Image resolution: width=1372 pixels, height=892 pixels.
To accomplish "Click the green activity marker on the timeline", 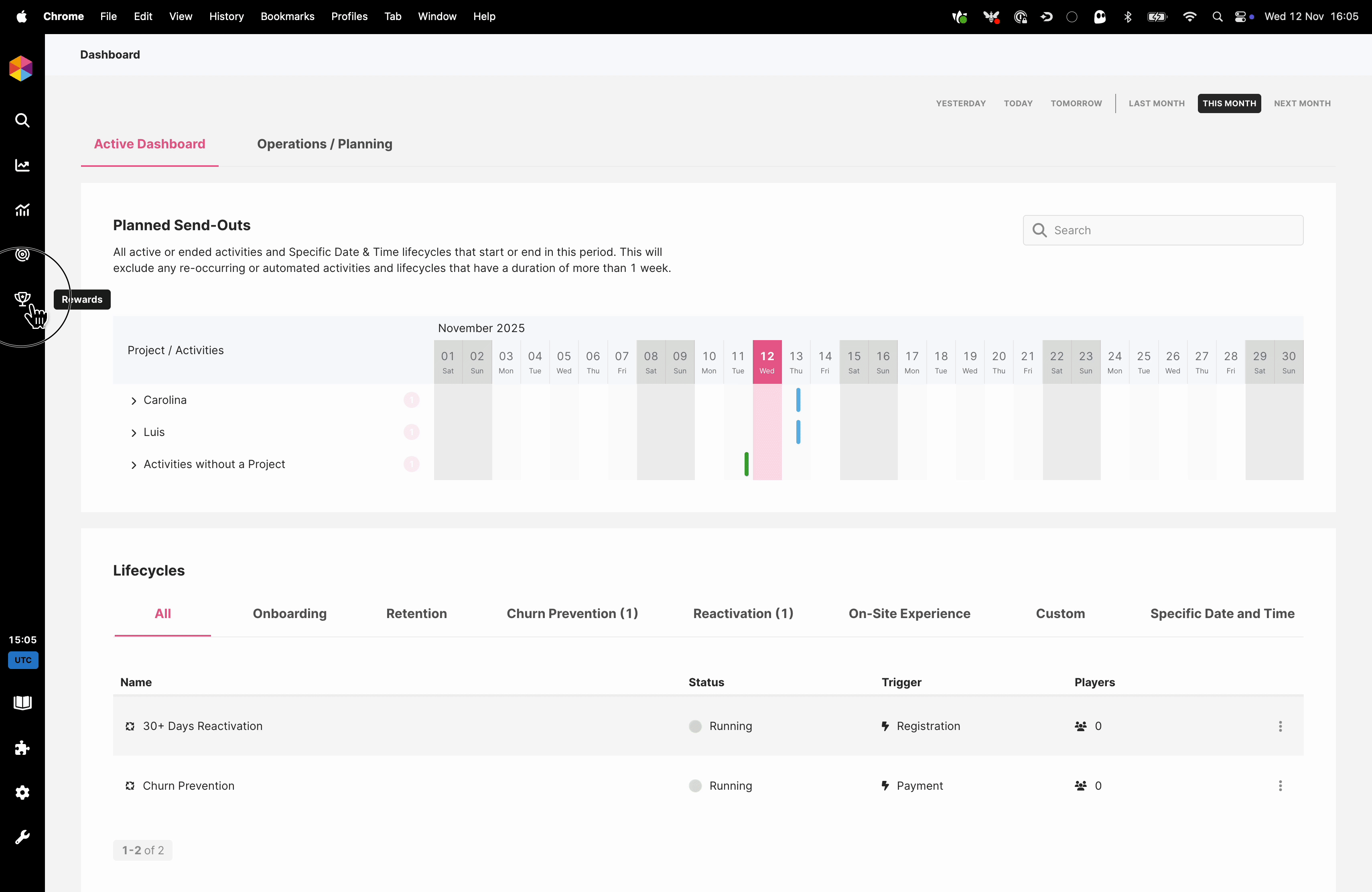I will click(747, 464).
